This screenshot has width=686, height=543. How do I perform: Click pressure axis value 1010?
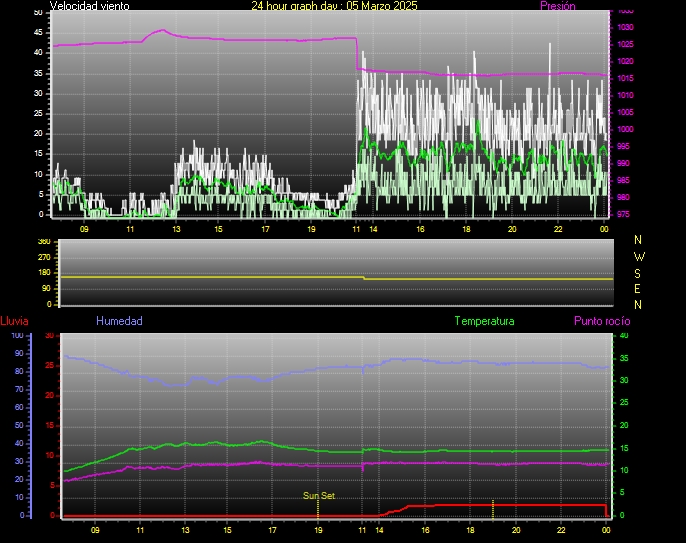click(625, 95)
